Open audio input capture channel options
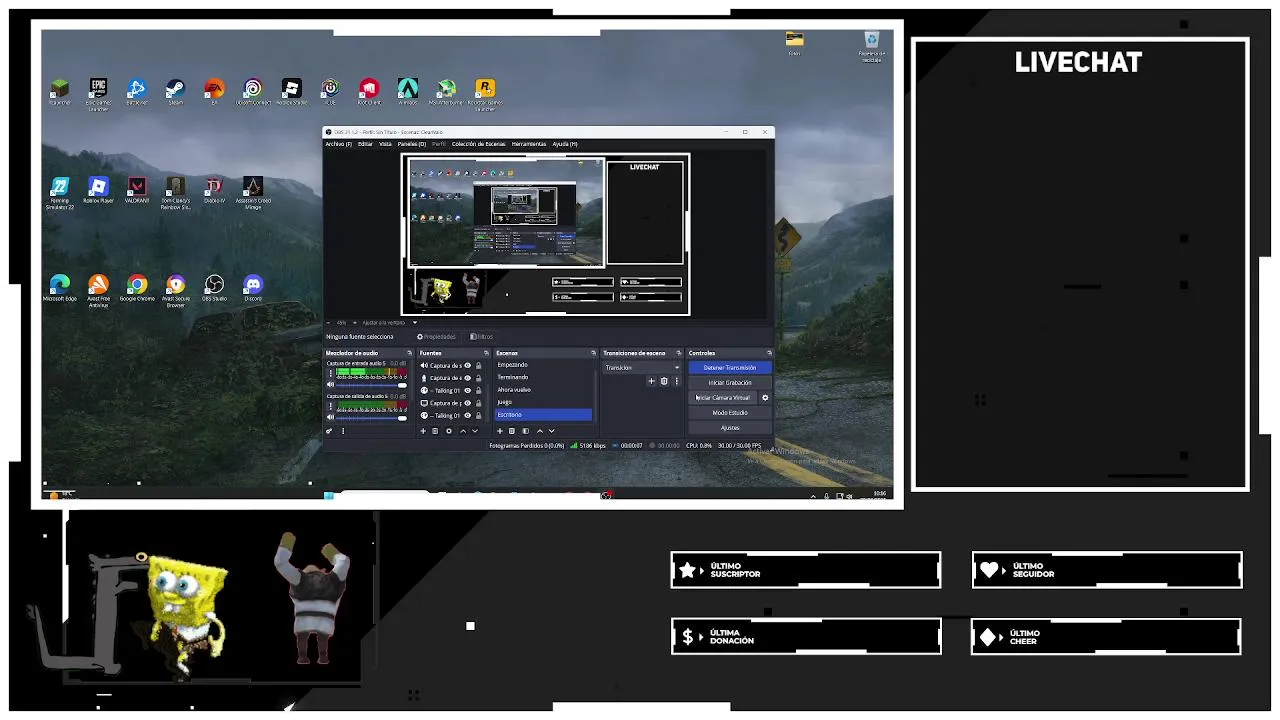Viewport: 1280px width, 720px height. (x=330, y=373)
